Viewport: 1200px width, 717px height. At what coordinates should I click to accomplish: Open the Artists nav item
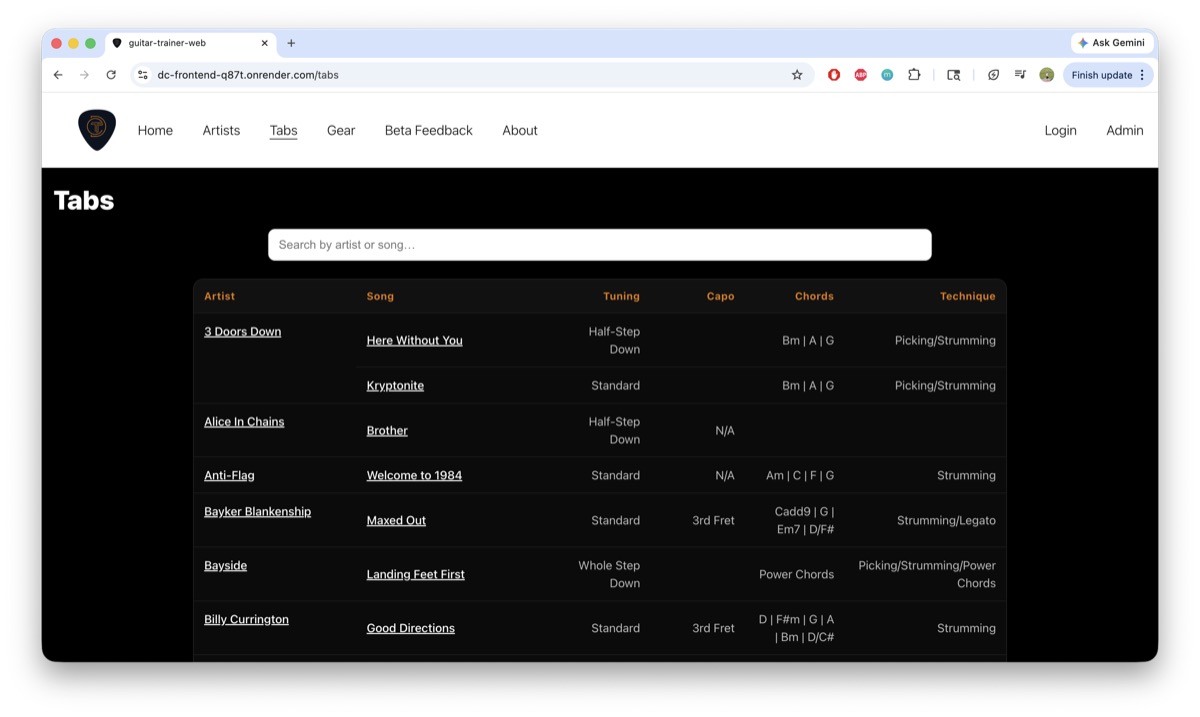click(x=221, y=130)
